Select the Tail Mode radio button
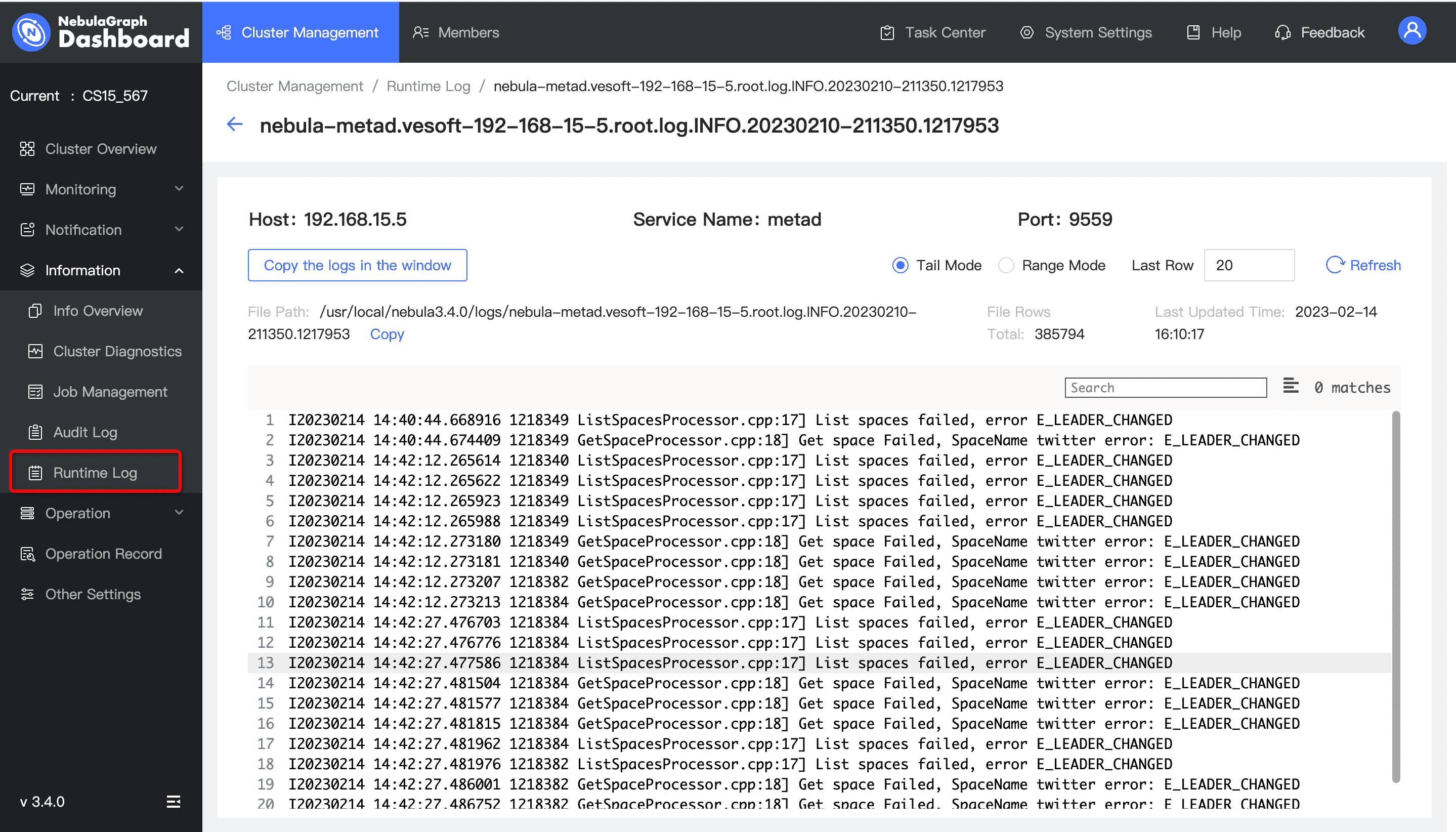This screenshot has width=1456, height=832. click(x=900, y=265)
